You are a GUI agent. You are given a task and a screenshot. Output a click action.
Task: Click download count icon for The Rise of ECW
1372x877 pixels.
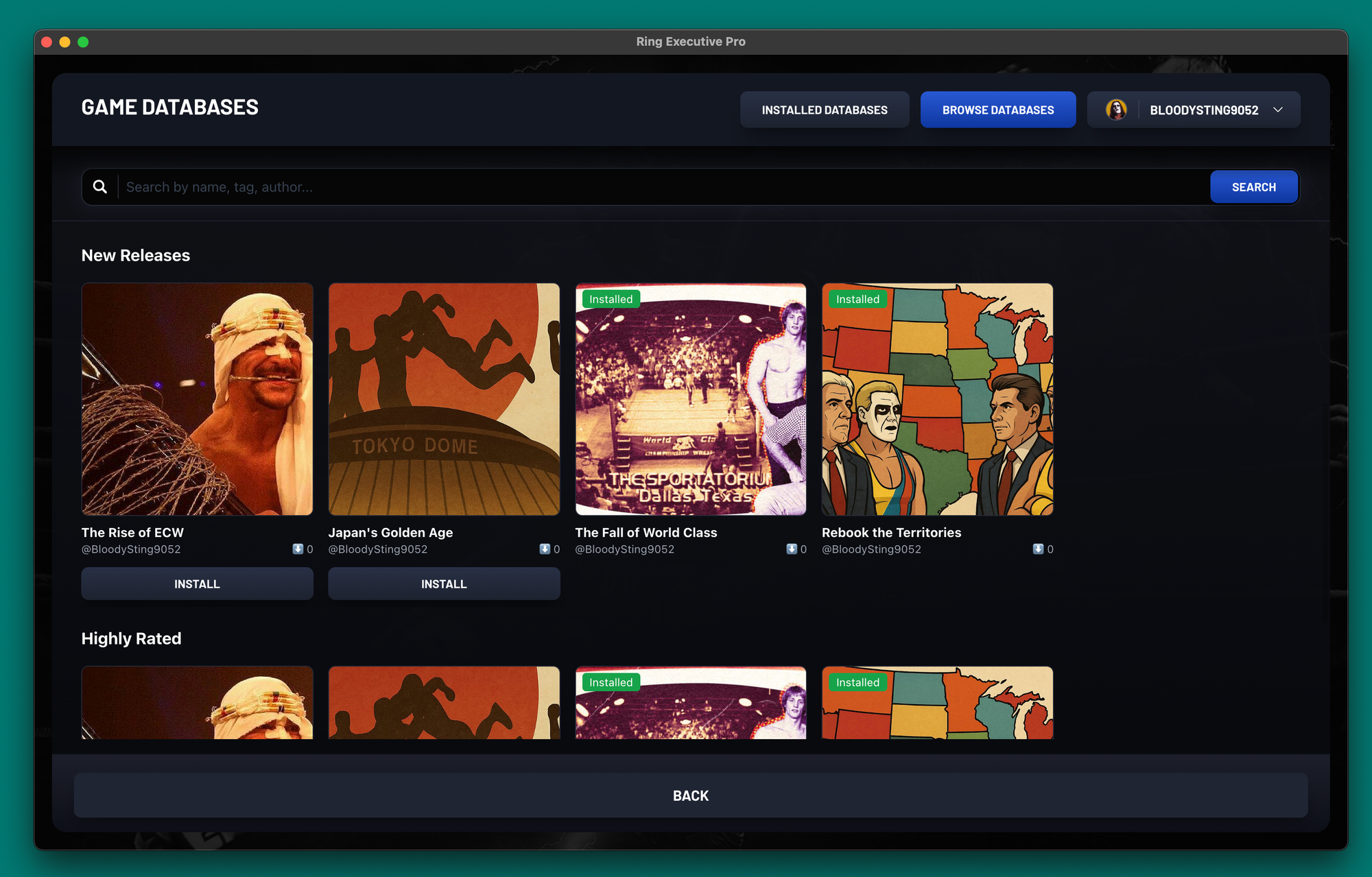point(298,549)
